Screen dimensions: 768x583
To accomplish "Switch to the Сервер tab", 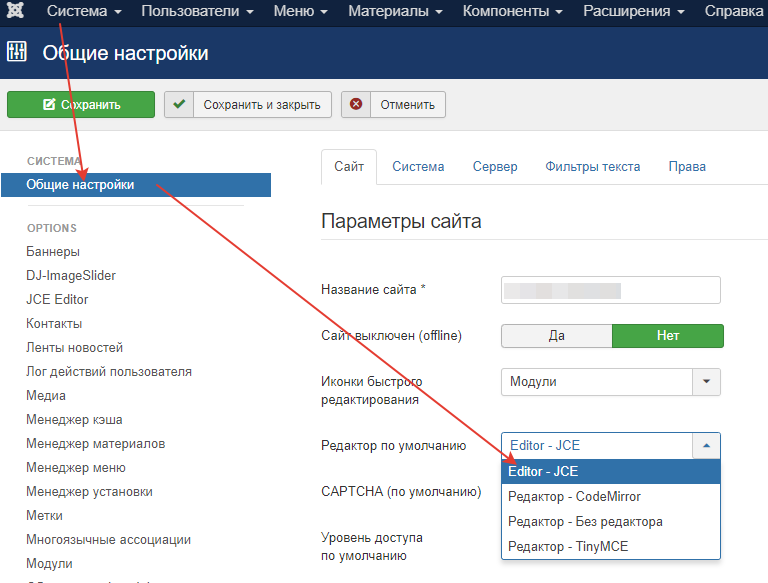I will click(495, 167).
